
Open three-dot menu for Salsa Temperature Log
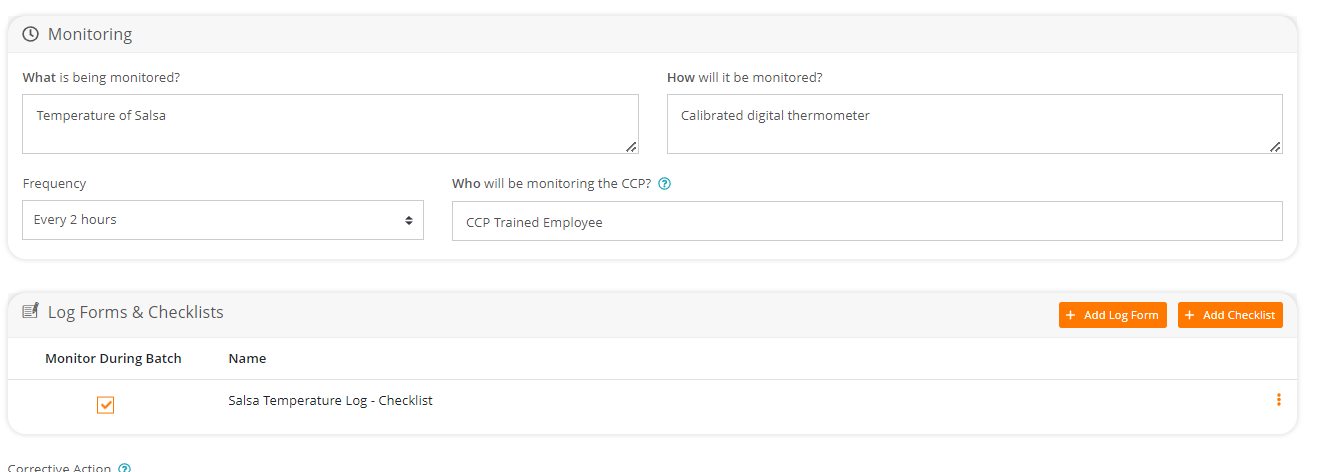coord(1278,400)
